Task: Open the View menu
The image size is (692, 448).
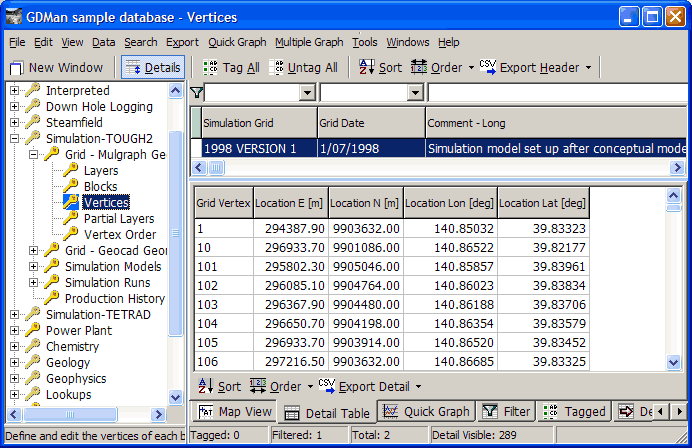Action: (x=72, y=42)
